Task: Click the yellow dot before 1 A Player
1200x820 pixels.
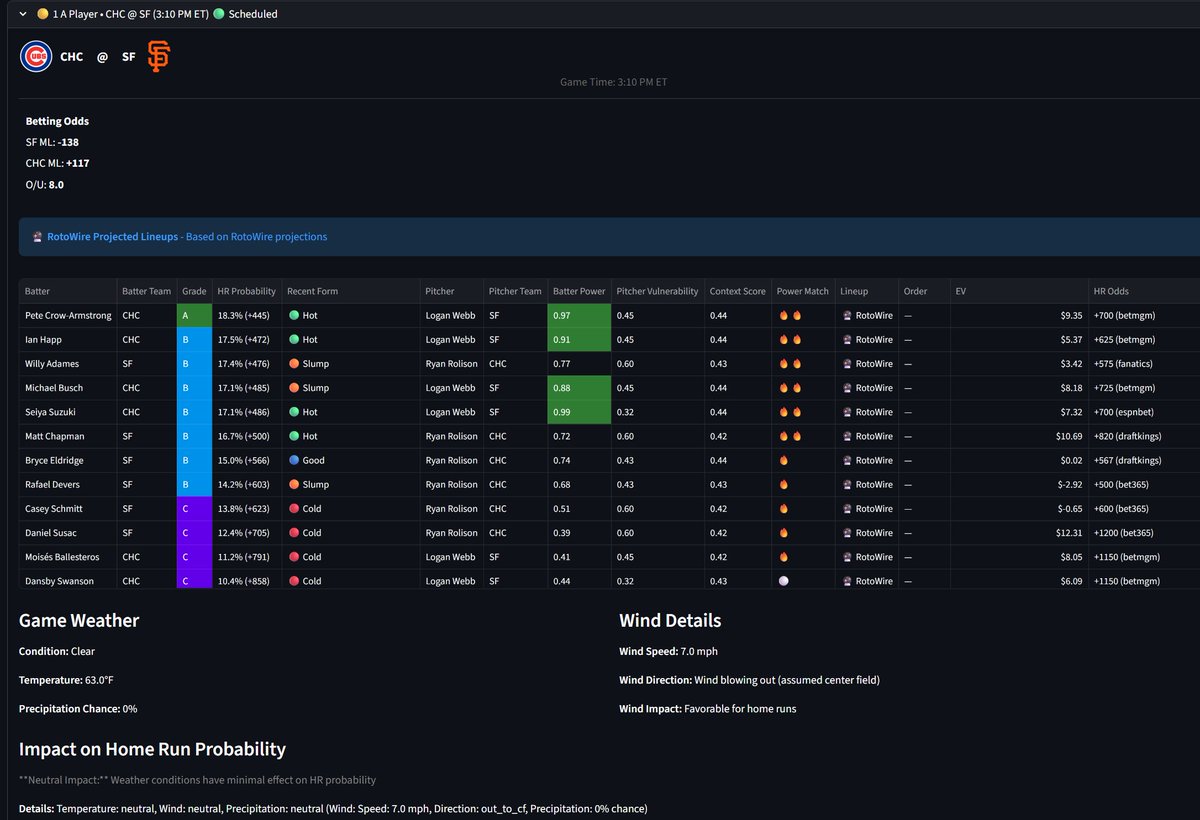Action: (x=42, y=14)
